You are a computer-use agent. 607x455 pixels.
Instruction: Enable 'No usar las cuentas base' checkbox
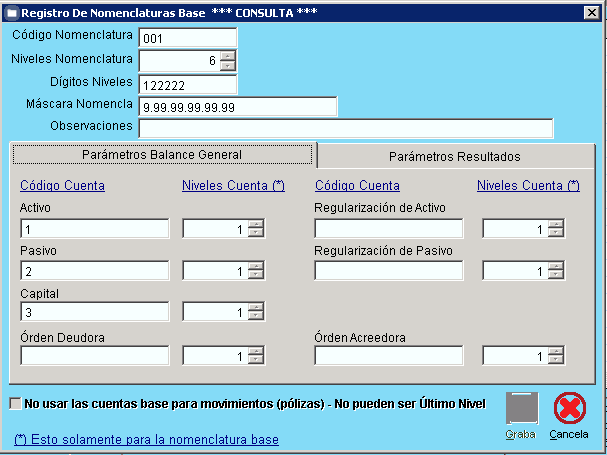15,404
